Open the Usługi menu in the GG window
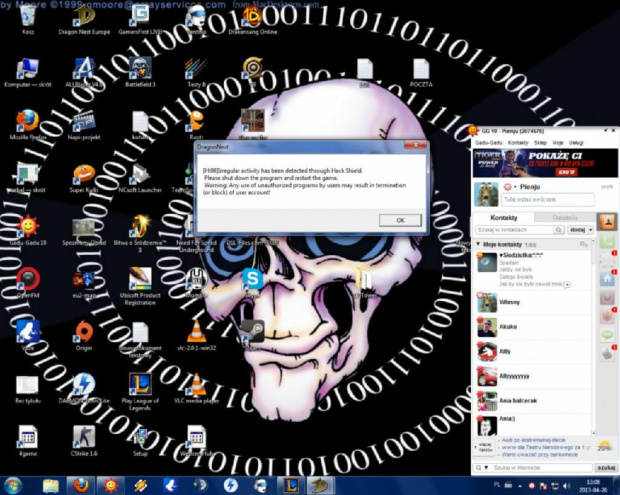This screenshot has height=495, width=620. click(576, 143)
